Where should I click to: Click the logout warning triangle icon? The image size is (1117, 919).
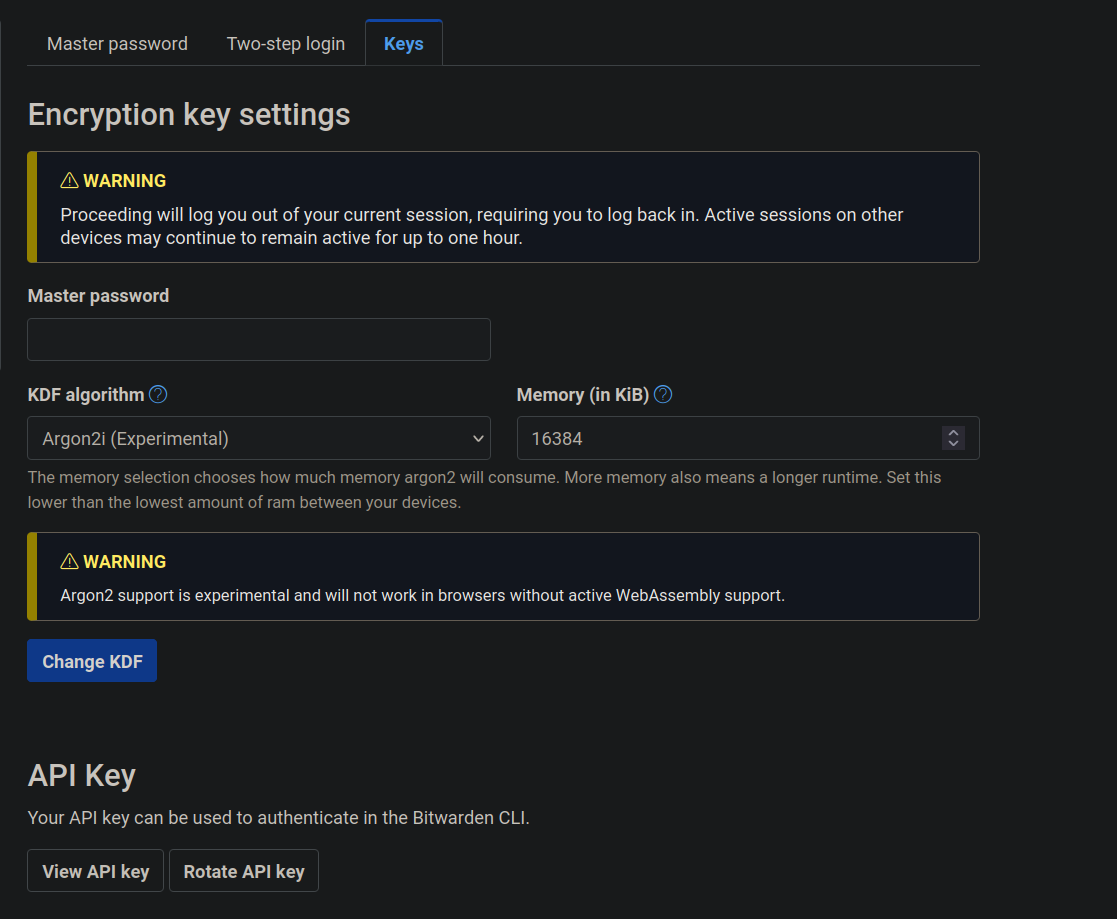point(69,181)
